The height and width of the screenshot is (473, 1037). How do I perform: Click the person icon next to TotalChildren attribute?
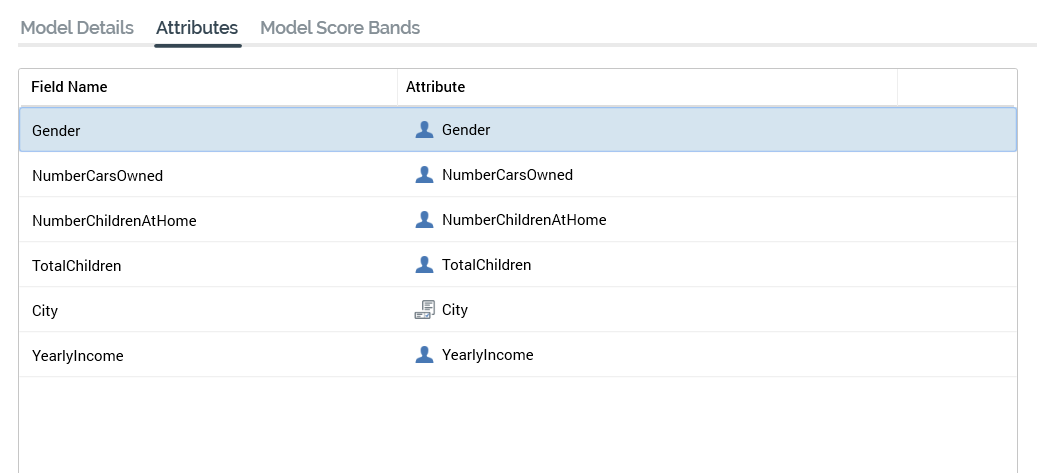[x=424, y=265]
